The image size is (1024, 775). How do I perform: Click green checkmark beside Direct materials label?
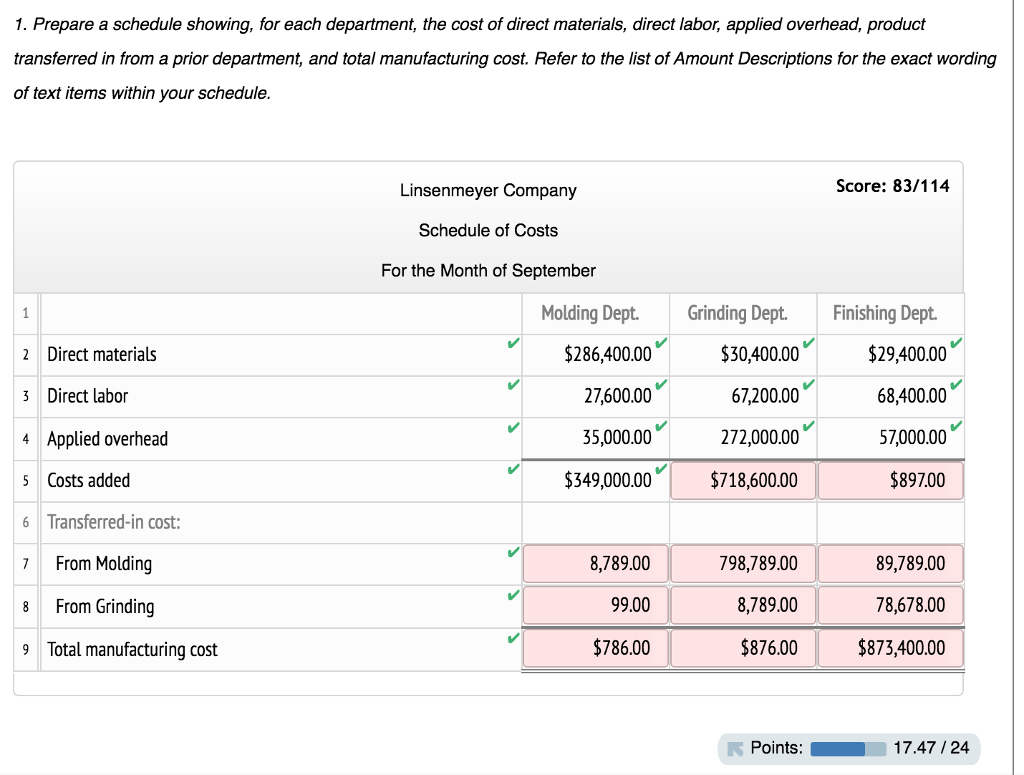pyautogui.click(x=513, y=343)
